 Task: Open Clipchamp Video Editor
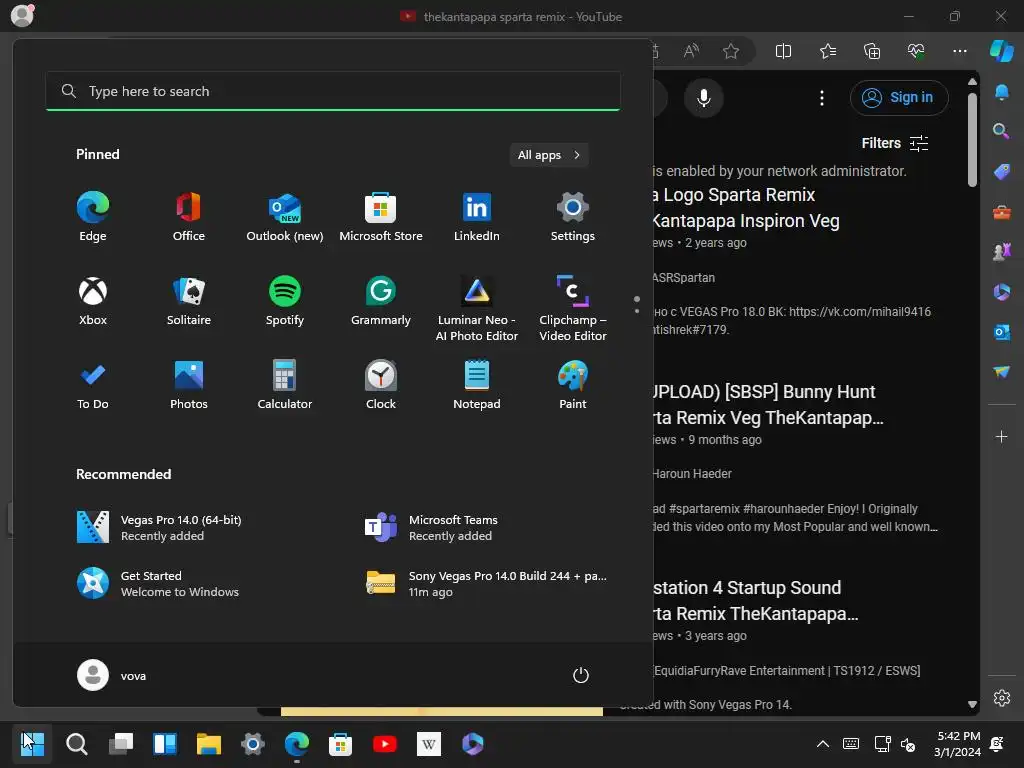573,308
